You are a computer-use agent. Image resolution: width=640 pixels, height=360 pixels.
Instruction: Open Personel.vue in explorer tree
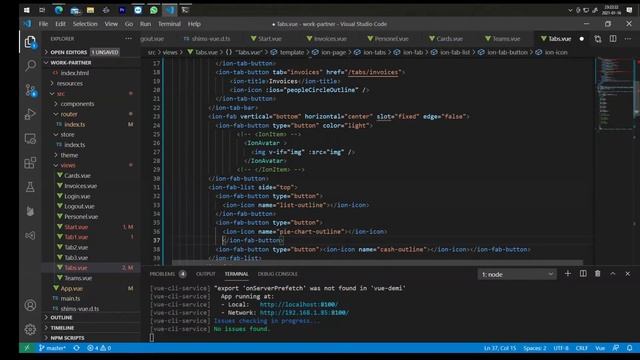coord(81,217)
